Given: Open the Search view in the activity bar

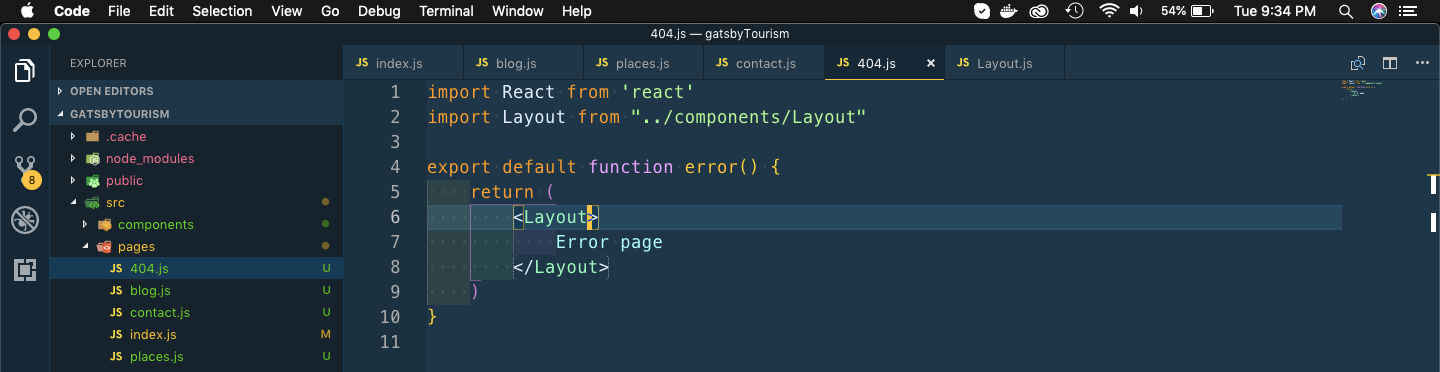Looking at the screenshot, I should 25,121.
